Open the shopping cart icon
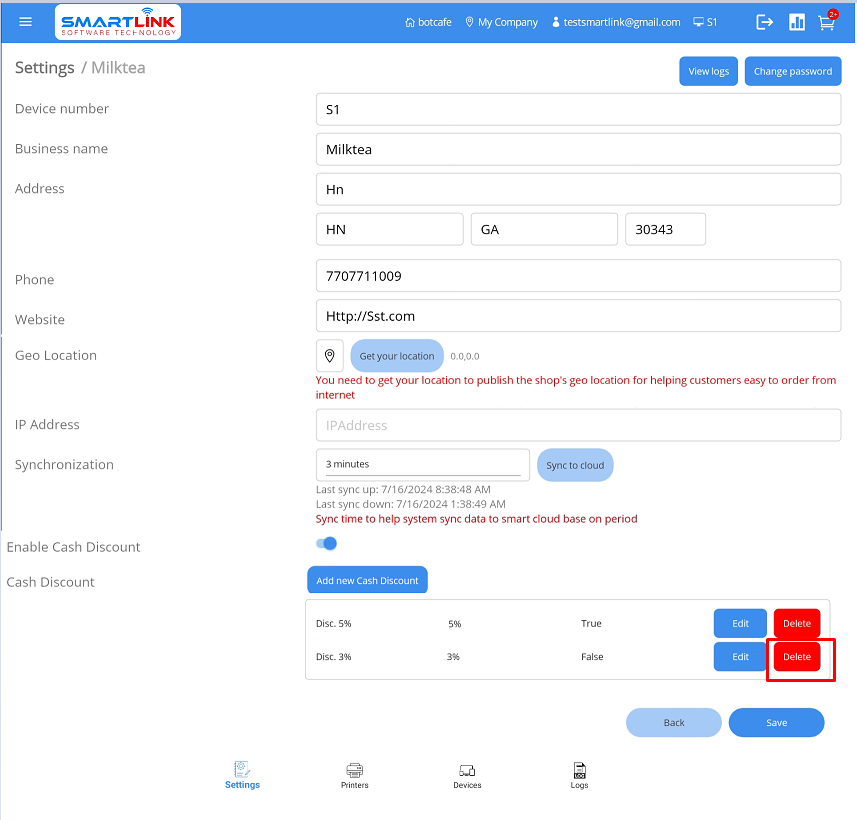 click(827, 22)
